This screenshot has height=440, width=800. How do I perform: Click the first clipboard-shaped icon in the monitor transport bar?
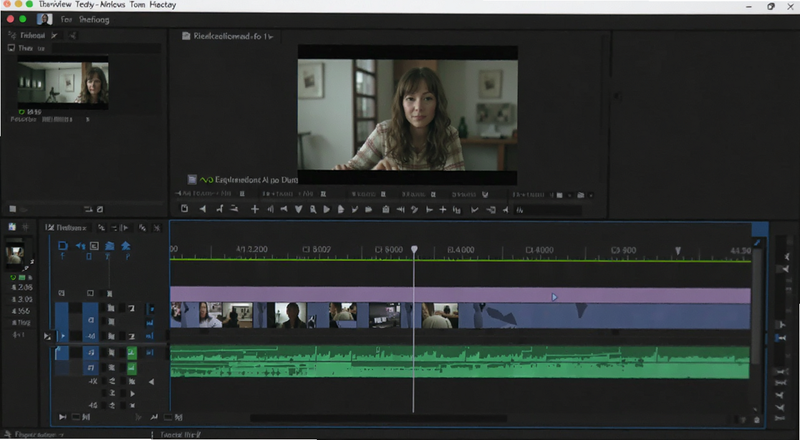(185, 209)
